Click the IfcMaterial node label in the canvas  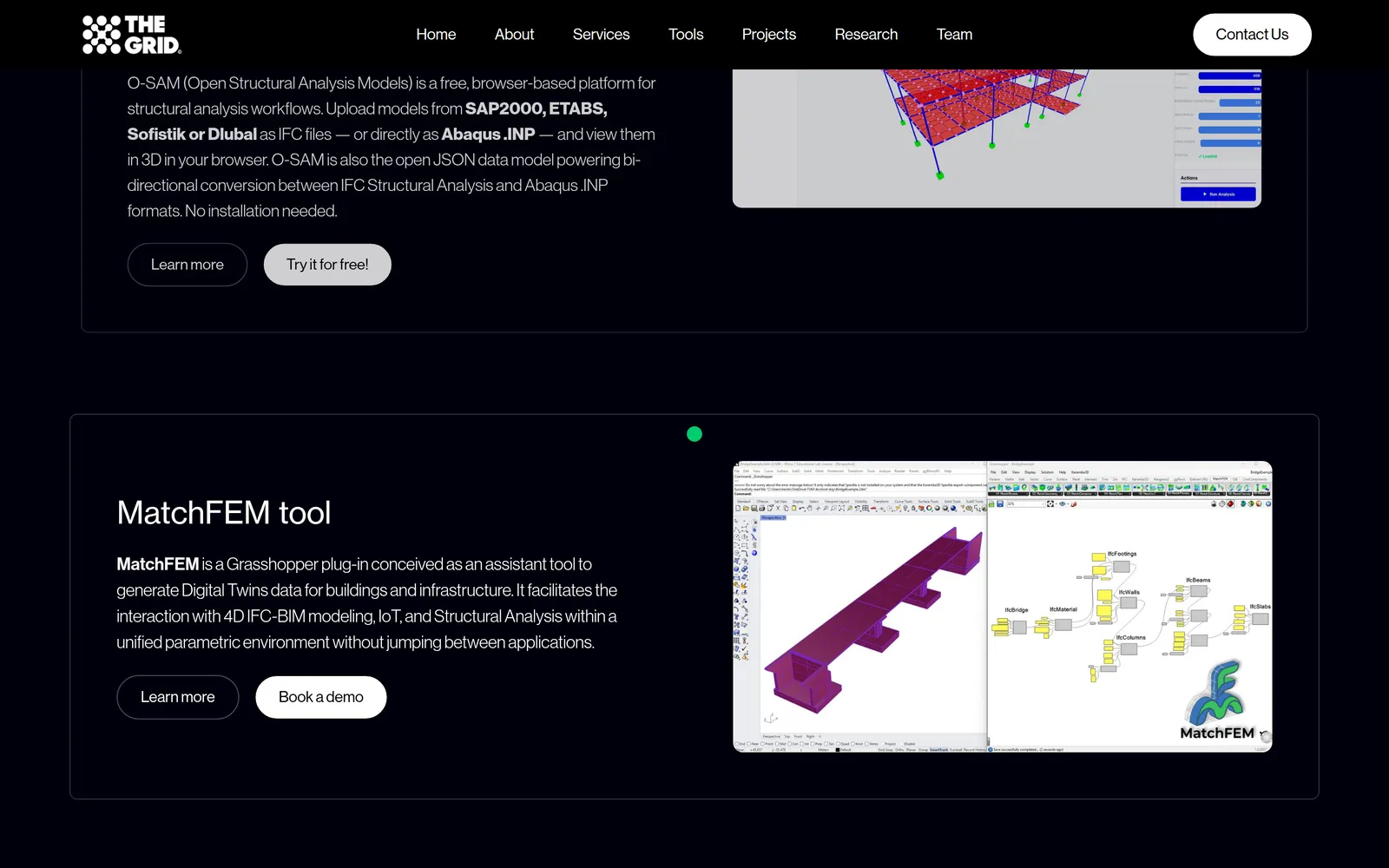(1063, 609)
